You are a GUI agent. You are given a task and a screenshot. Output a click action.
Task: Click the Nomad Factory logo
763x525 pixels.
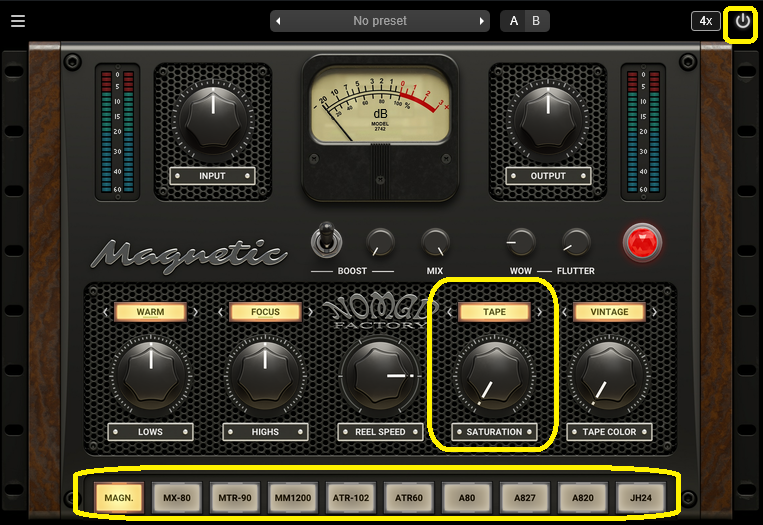(380, 311)
